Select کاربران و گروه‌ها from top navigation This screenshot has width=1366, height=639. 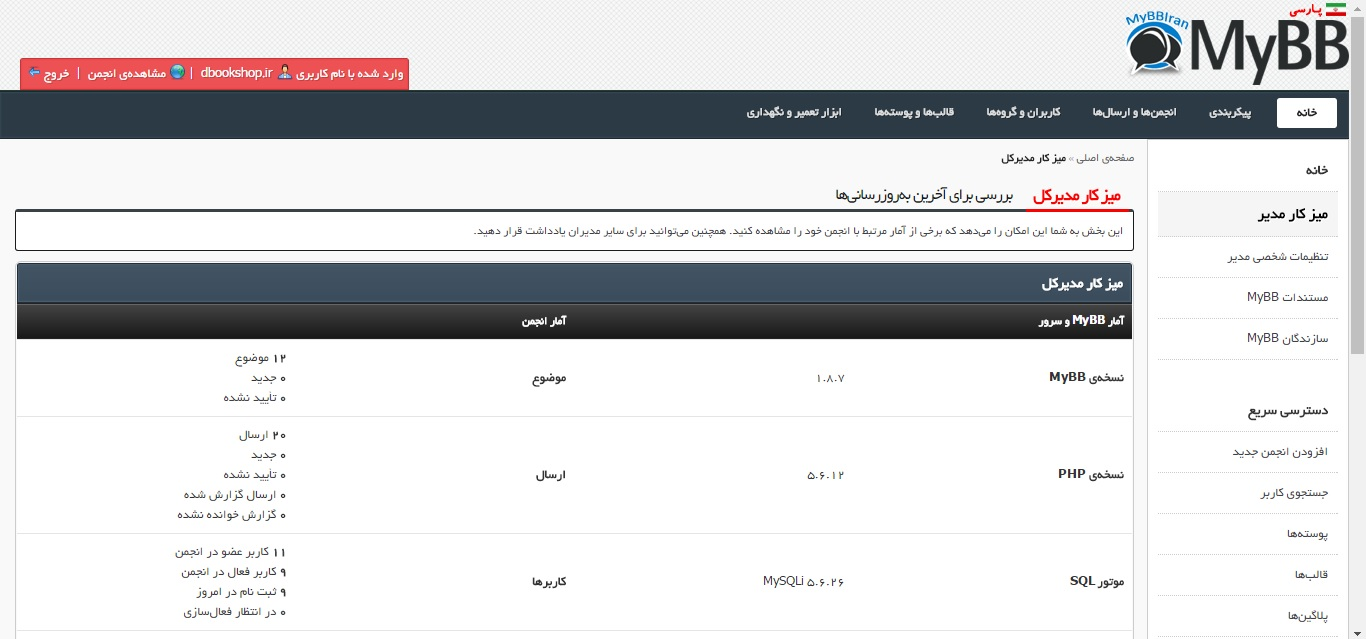click(1023, 113)
